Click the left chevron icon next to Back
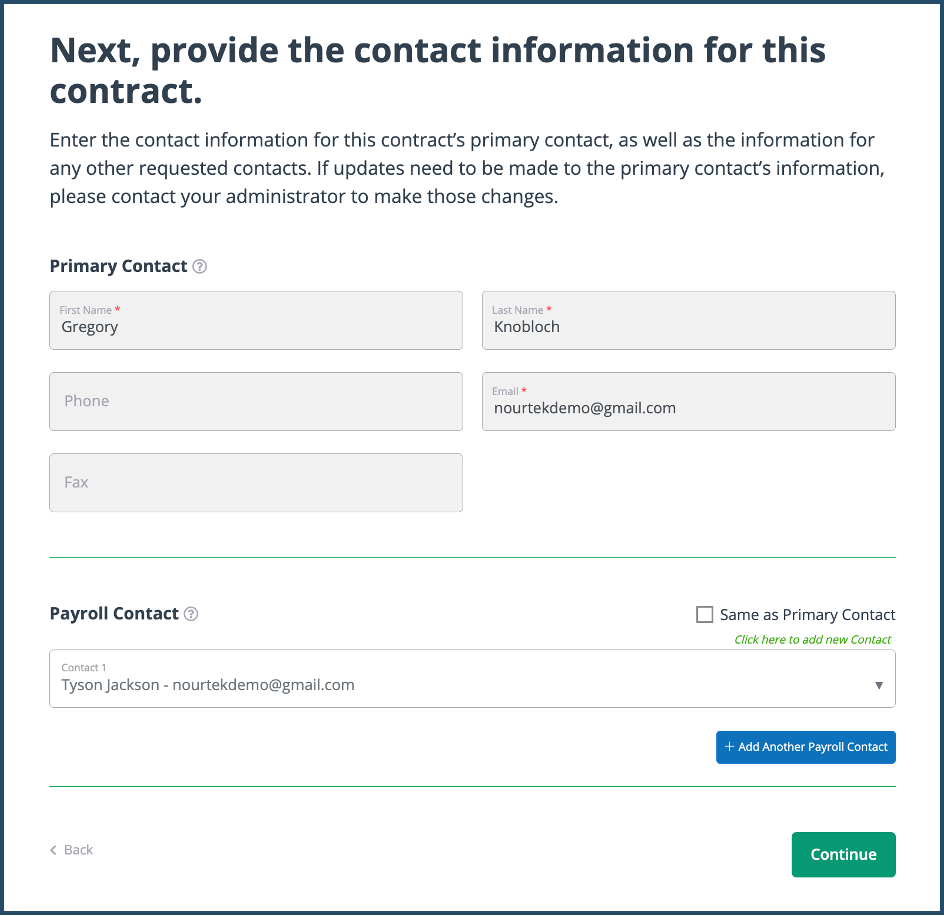Screen dimensions: 944x916 pos(54,850)
